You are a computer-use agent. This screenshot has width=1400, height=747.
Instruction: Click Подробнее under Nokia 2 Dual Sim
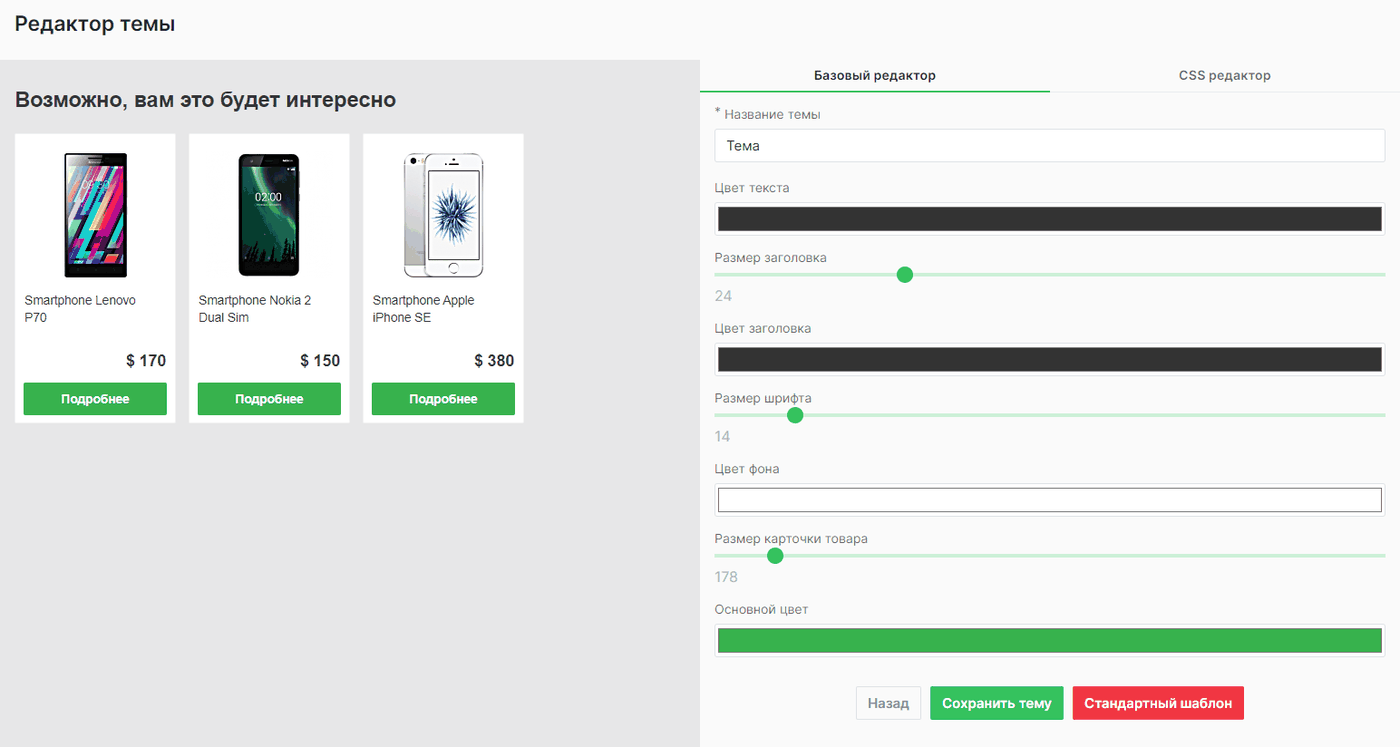click(269, 399)
